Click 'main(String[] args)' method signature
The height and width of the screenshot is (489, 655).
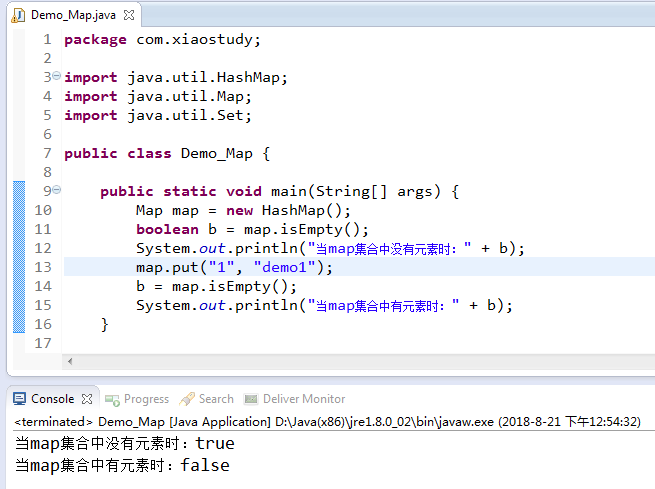[x=356, y=191]
